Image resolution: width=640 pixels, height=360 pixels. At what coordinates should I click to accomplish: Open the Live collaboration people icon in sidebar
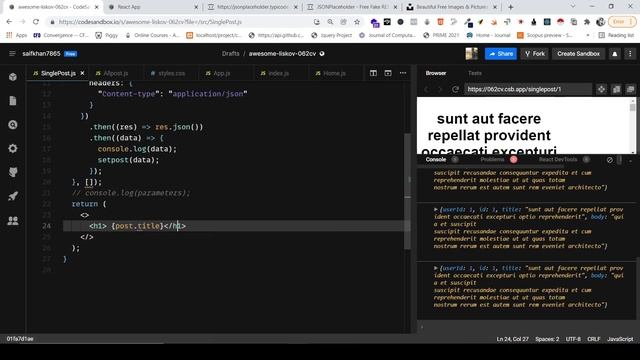coord(13,221)
